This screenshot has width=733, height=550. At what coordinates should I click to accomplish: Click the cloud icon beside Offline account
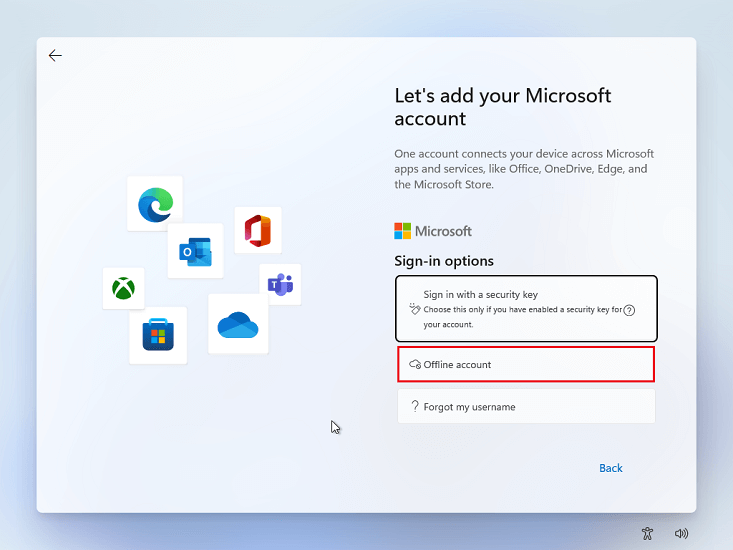(415, 365)
